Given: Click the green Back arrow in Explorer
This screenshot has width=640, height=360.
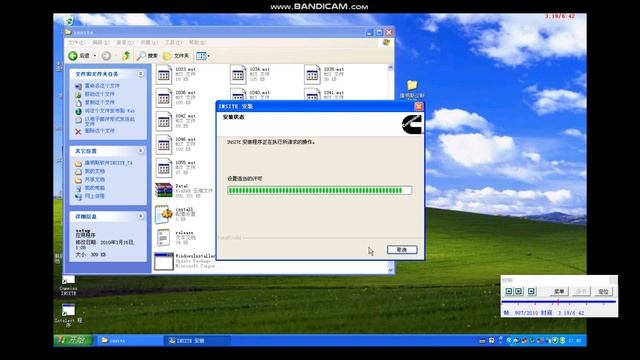Looking at the screenshot, I should 73,56.
